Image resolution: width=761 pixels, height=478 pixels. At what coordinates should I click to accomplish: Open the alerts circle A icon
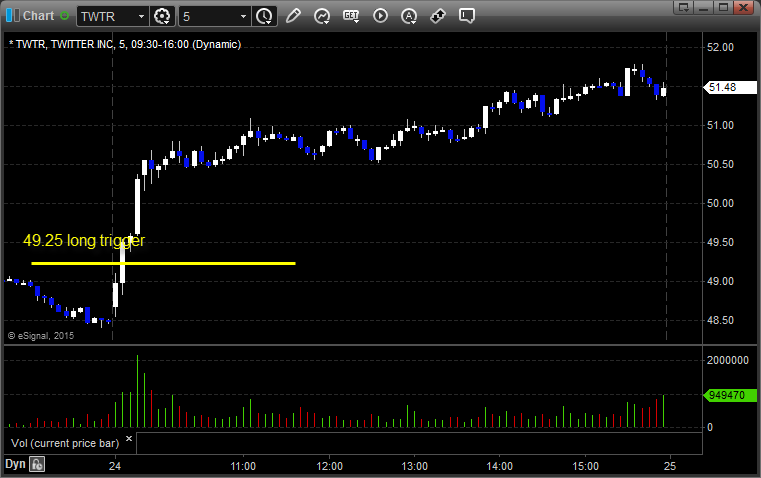coord(409,16)
